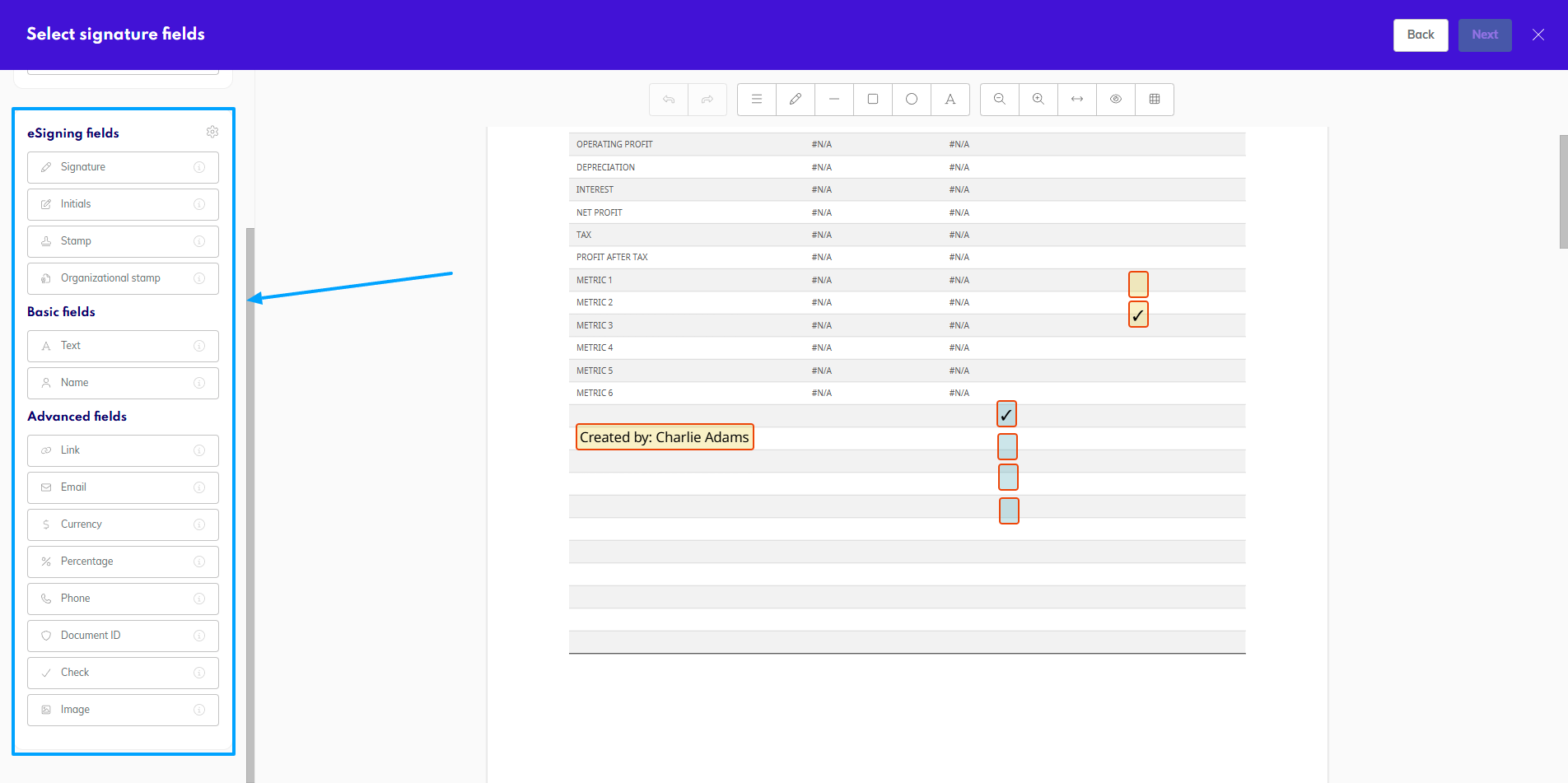Screen dimensions: 1568x783
Task: Uncheck the checked box beside METRIC 2
Action: coord(1138,314)
